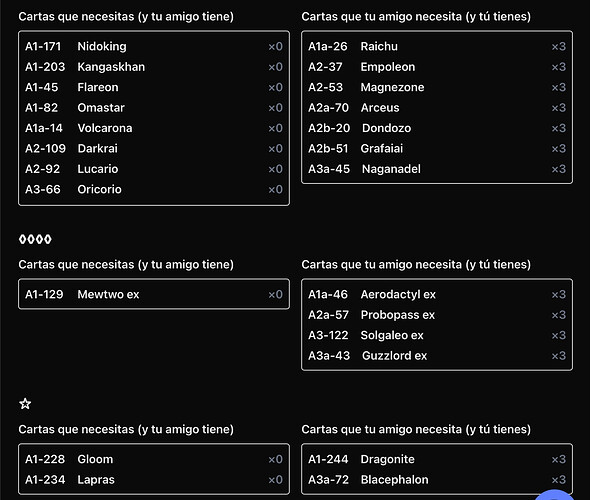The image size is (590, 500).
Task: Select the Gloom card A1-228
Action: click(x=154, y=459)
